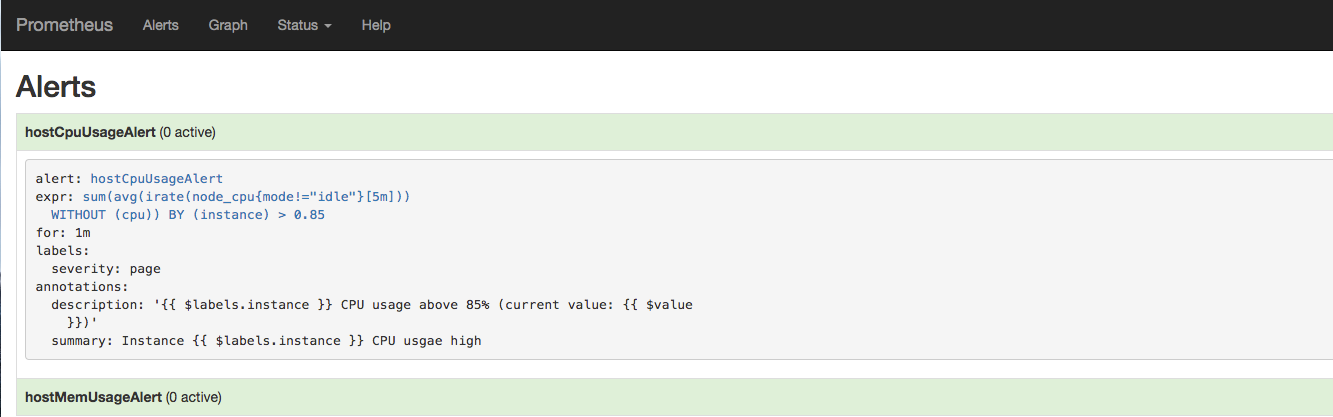Open the Help page
This screenshot has height=417, width=1333.
pos(376,25)
